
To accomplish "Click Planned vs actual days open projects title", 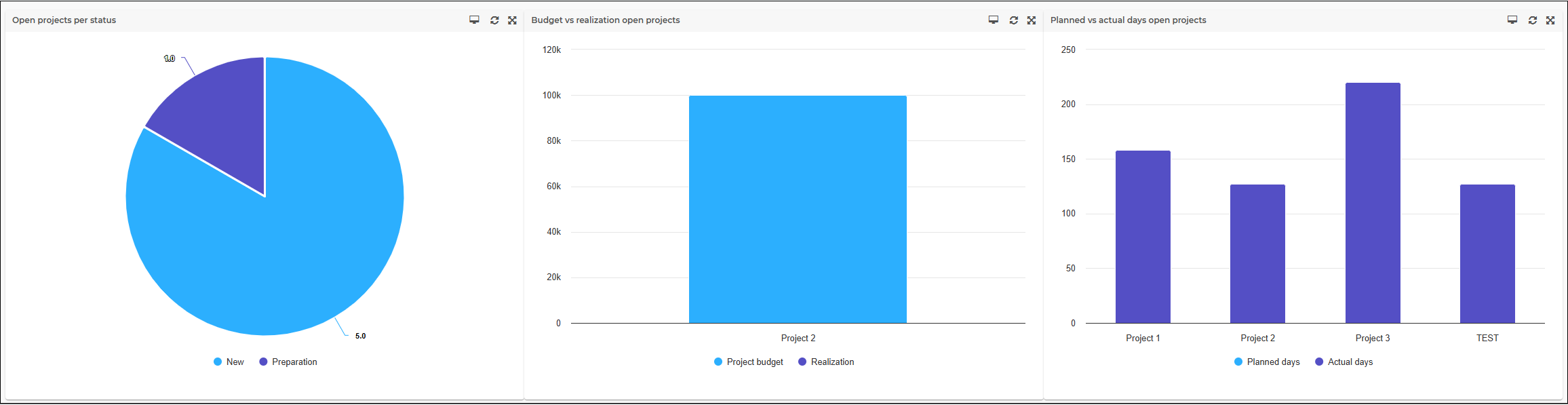I will tap(1129, 20).
